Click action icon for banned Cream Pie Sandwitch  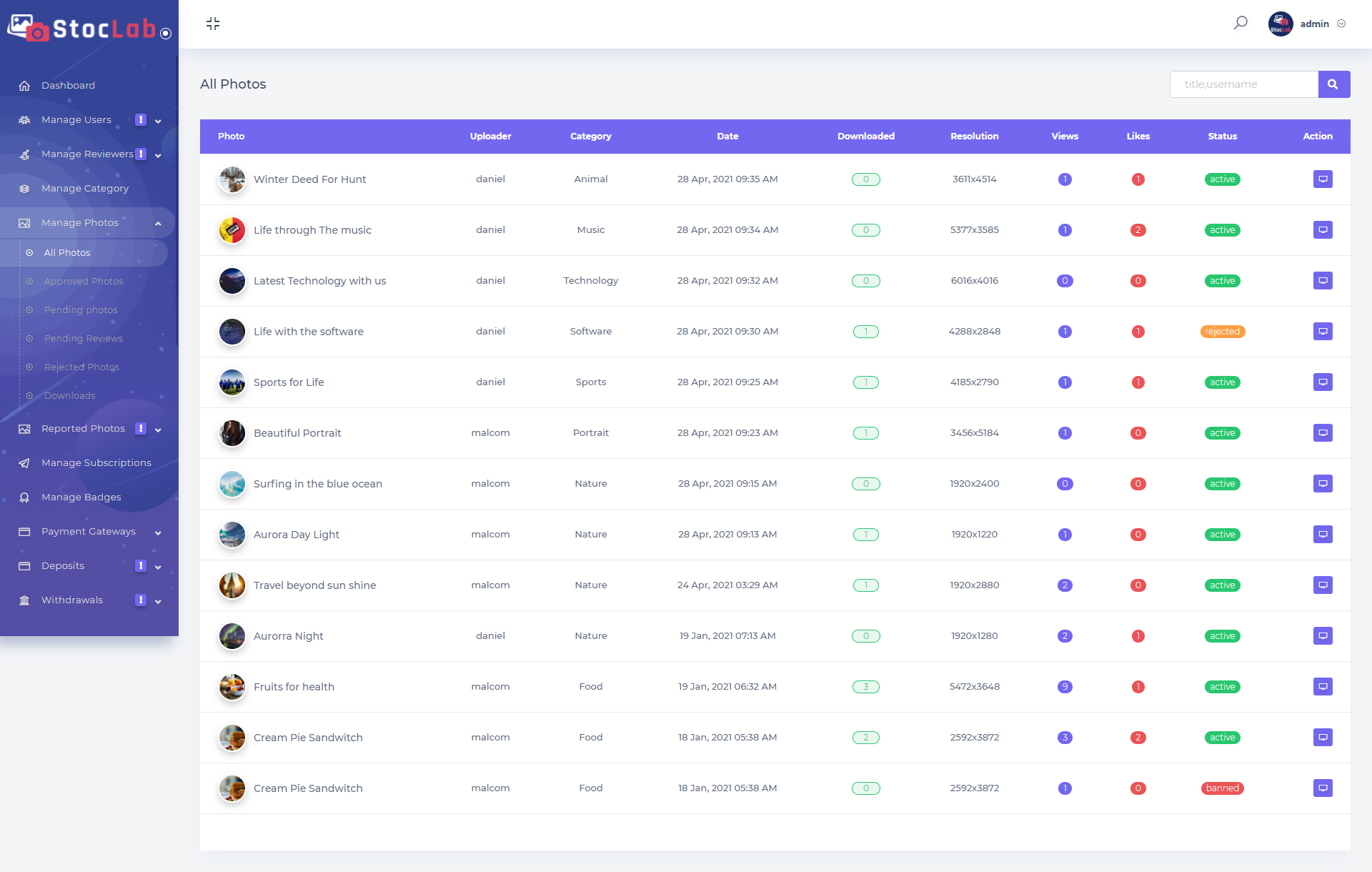coord(1323,788)
